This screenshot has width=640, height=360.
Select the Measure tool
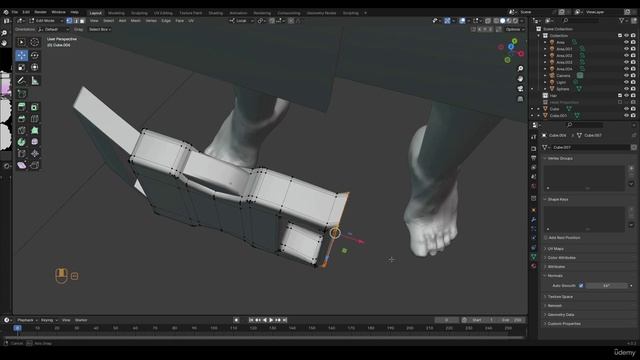pos(35,81)
